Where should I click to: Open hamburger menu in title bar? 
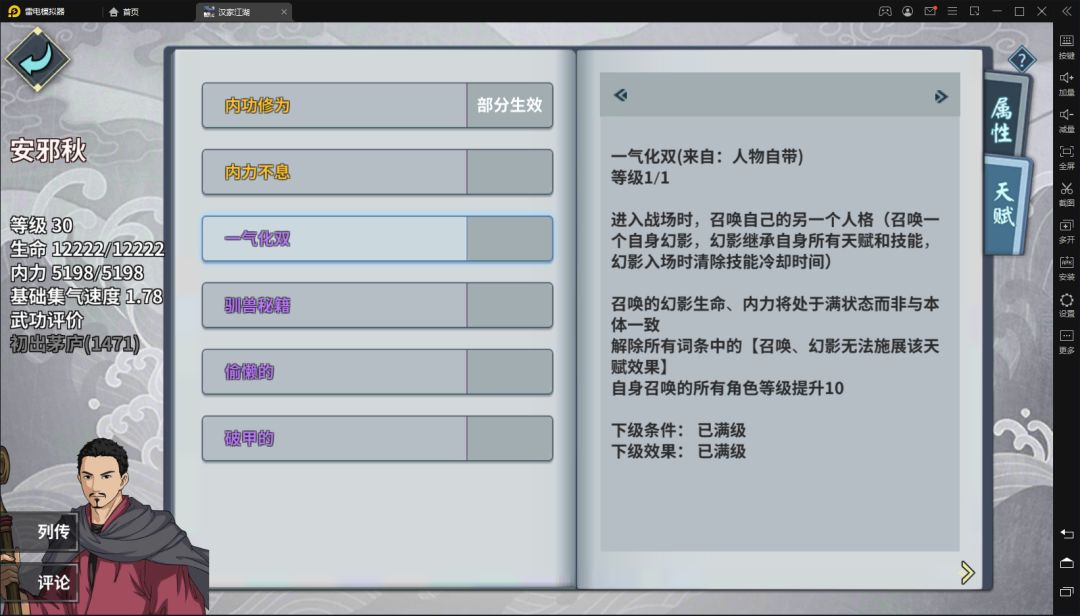point(952,11)
